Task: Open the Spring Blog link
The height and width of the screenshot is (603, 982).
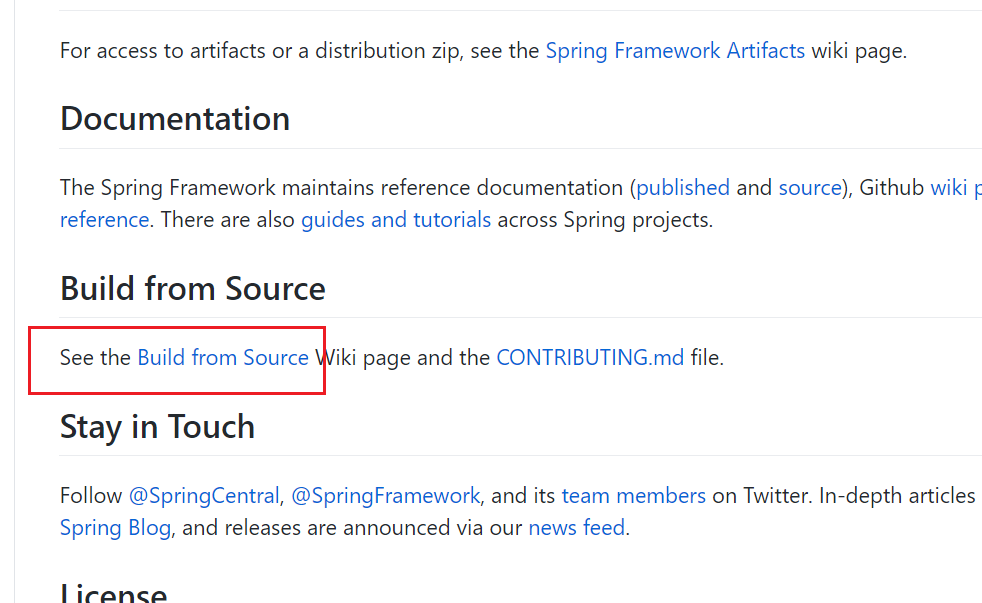Action: (x=115, y=528)
